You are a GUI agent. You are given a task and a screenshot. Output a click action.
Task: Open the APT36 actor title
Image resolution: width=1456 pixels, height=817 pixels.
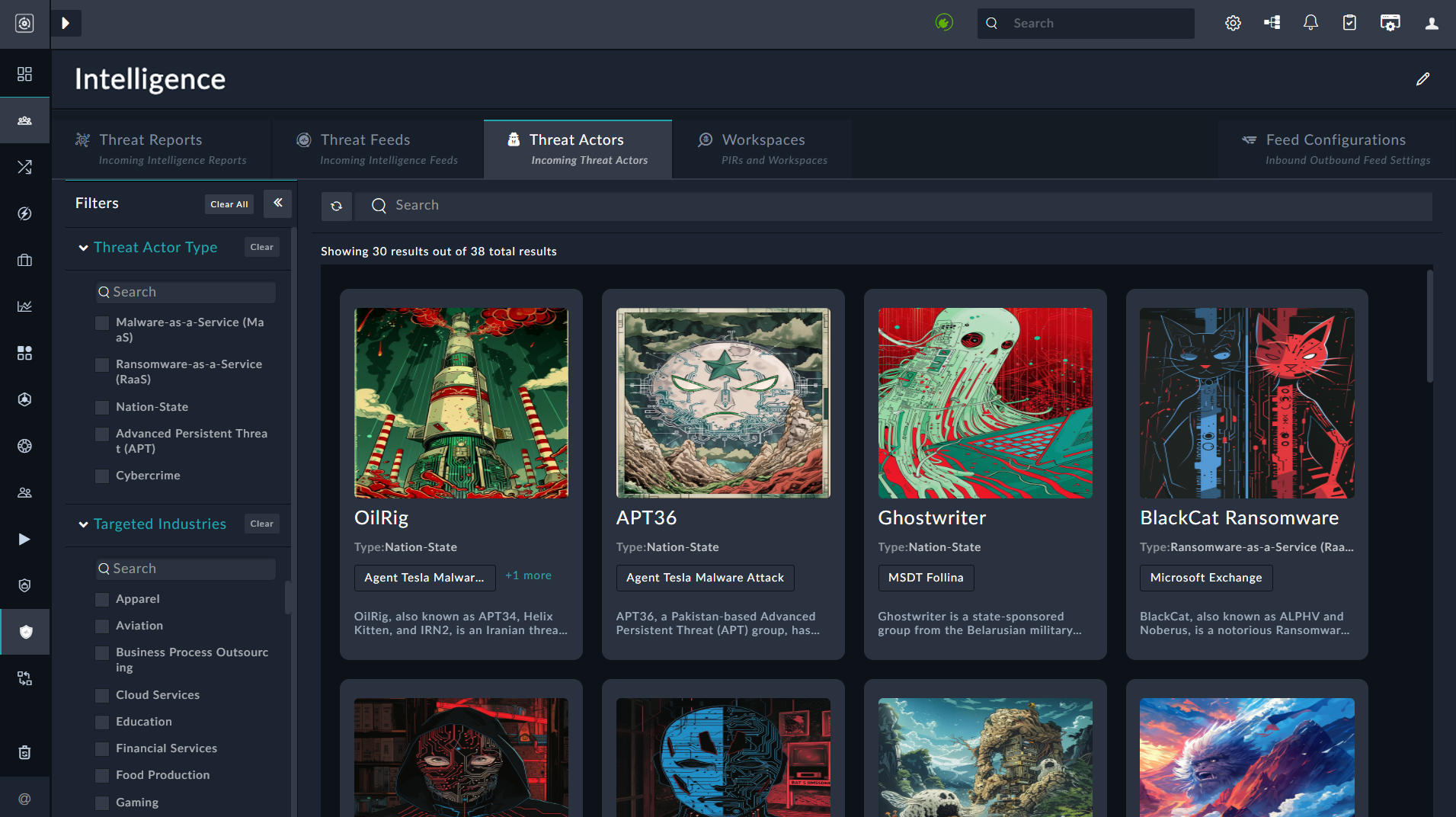point(646,518)
